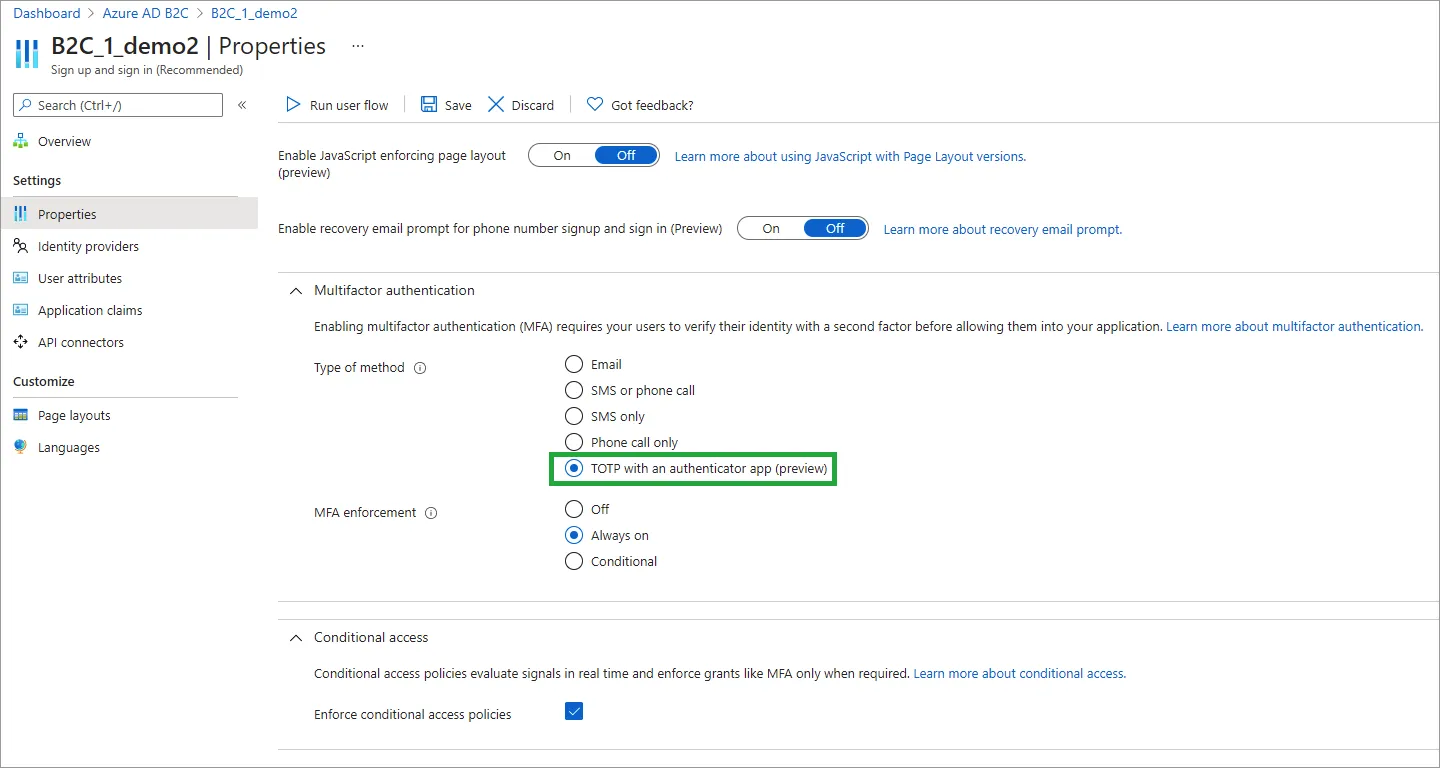Click the Identity providers icon in sidebar

click(21, 246)
